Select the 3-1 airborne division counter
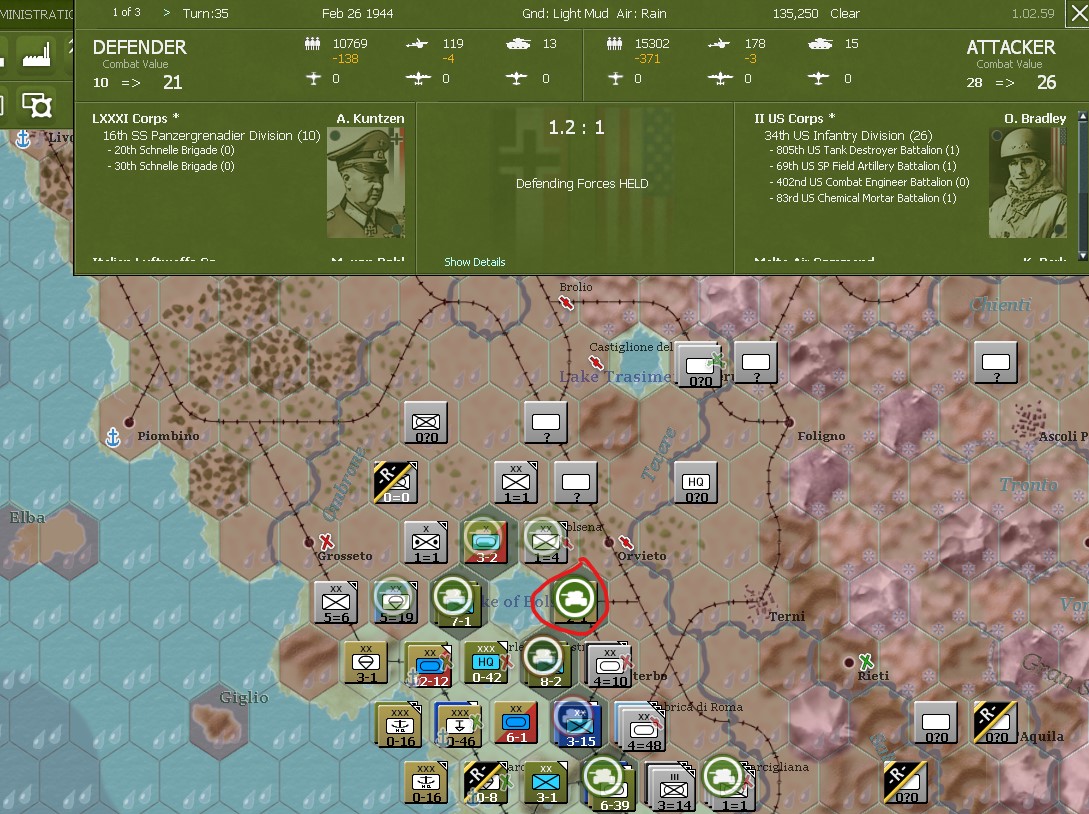This screenshot has height=814, width=1089. coord(366,662)
